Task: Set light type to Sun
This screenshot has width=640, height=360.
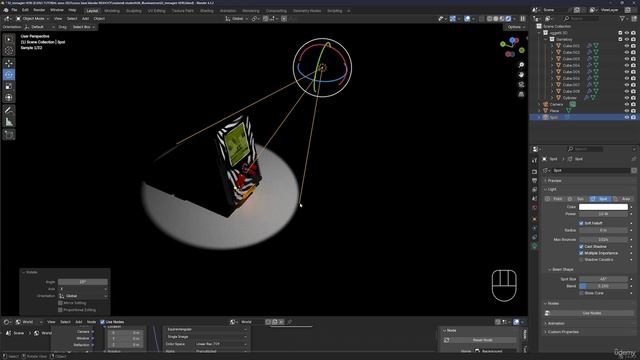Action: pyautogui.click(x=577, y=199)
